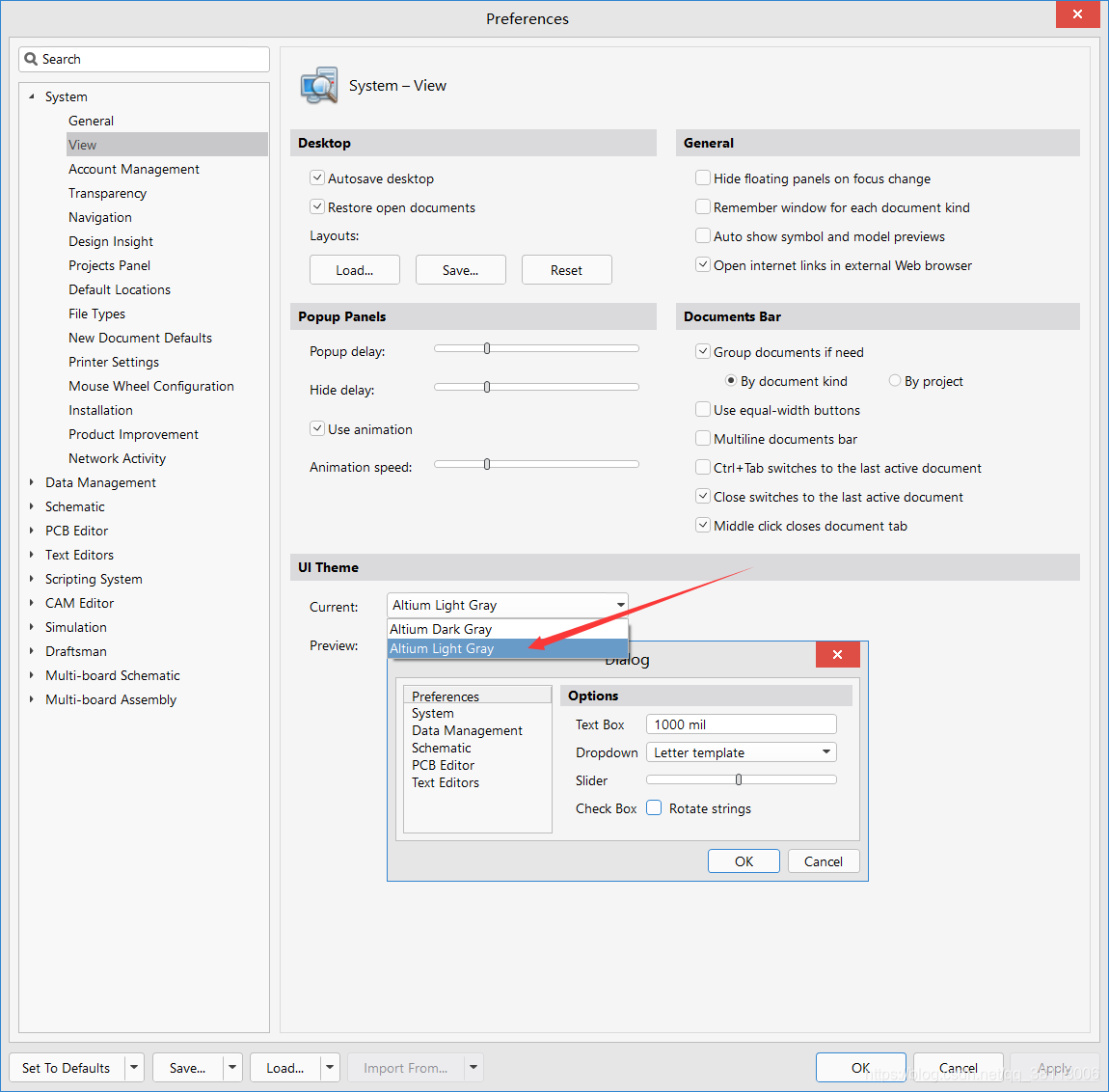Enable Hide floating panels on focus change

[703, 178]
